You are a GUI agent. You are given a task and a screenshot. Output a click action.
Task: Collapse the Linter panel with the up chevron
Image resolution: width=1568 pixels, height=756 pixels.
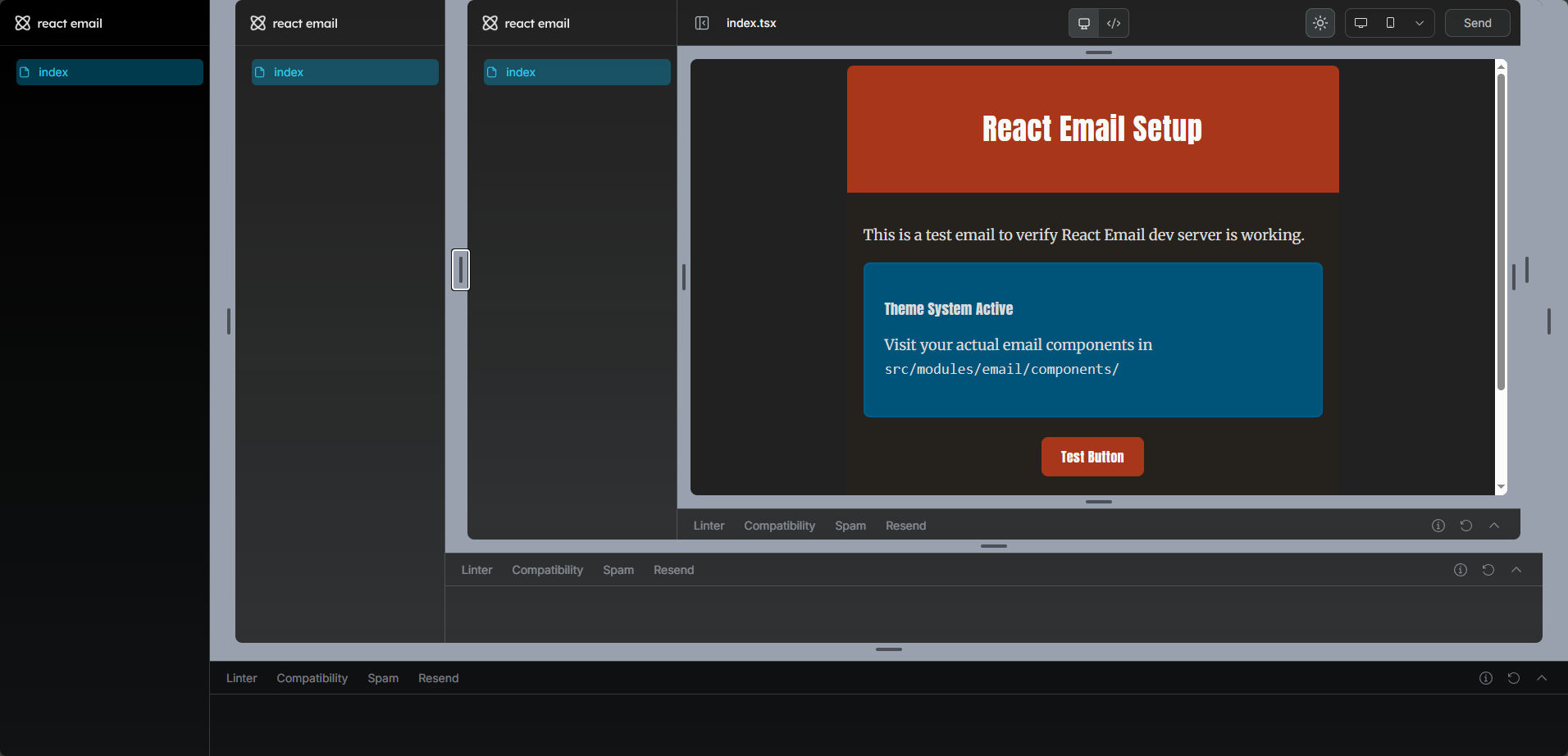click(1494, 525)
